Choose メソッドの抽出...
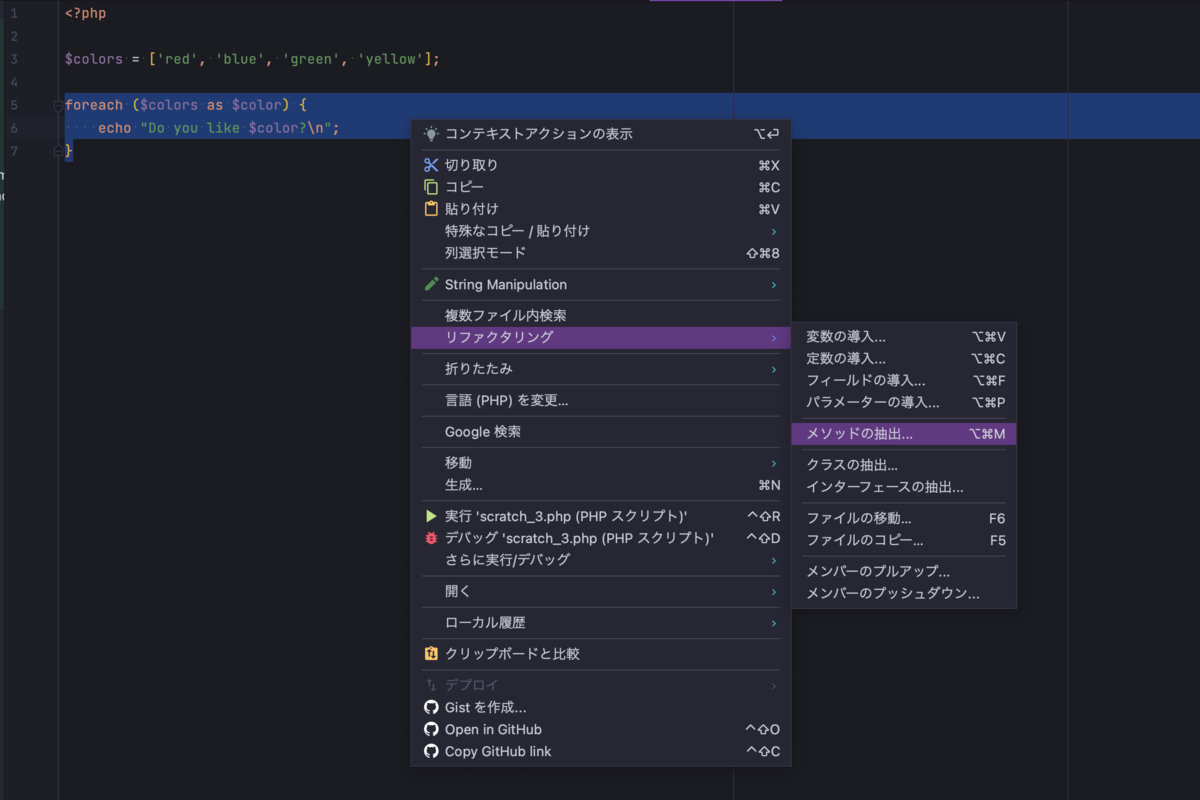Screen dimensions: 1200x800 (x=904, y=434)
